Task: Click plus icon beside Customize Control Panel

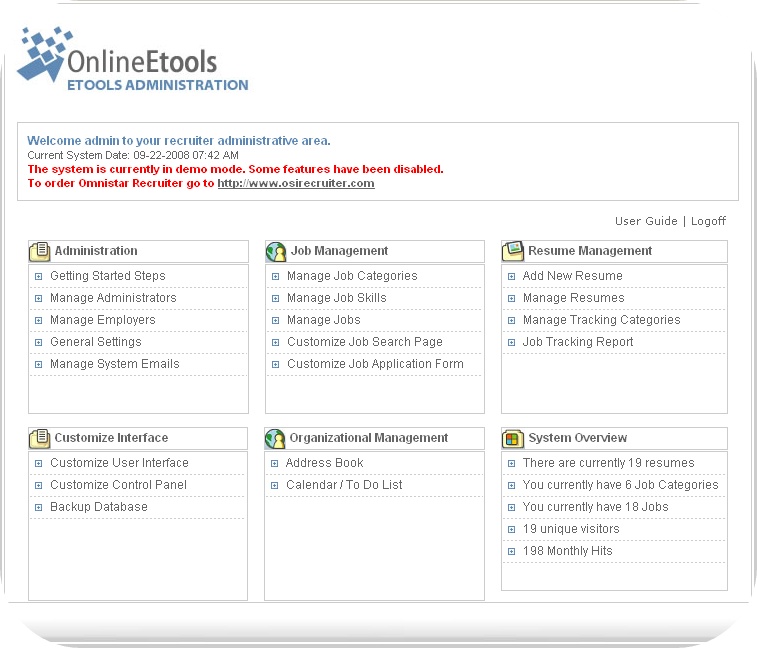Action: pyautogui.click(x=39, y=486)
